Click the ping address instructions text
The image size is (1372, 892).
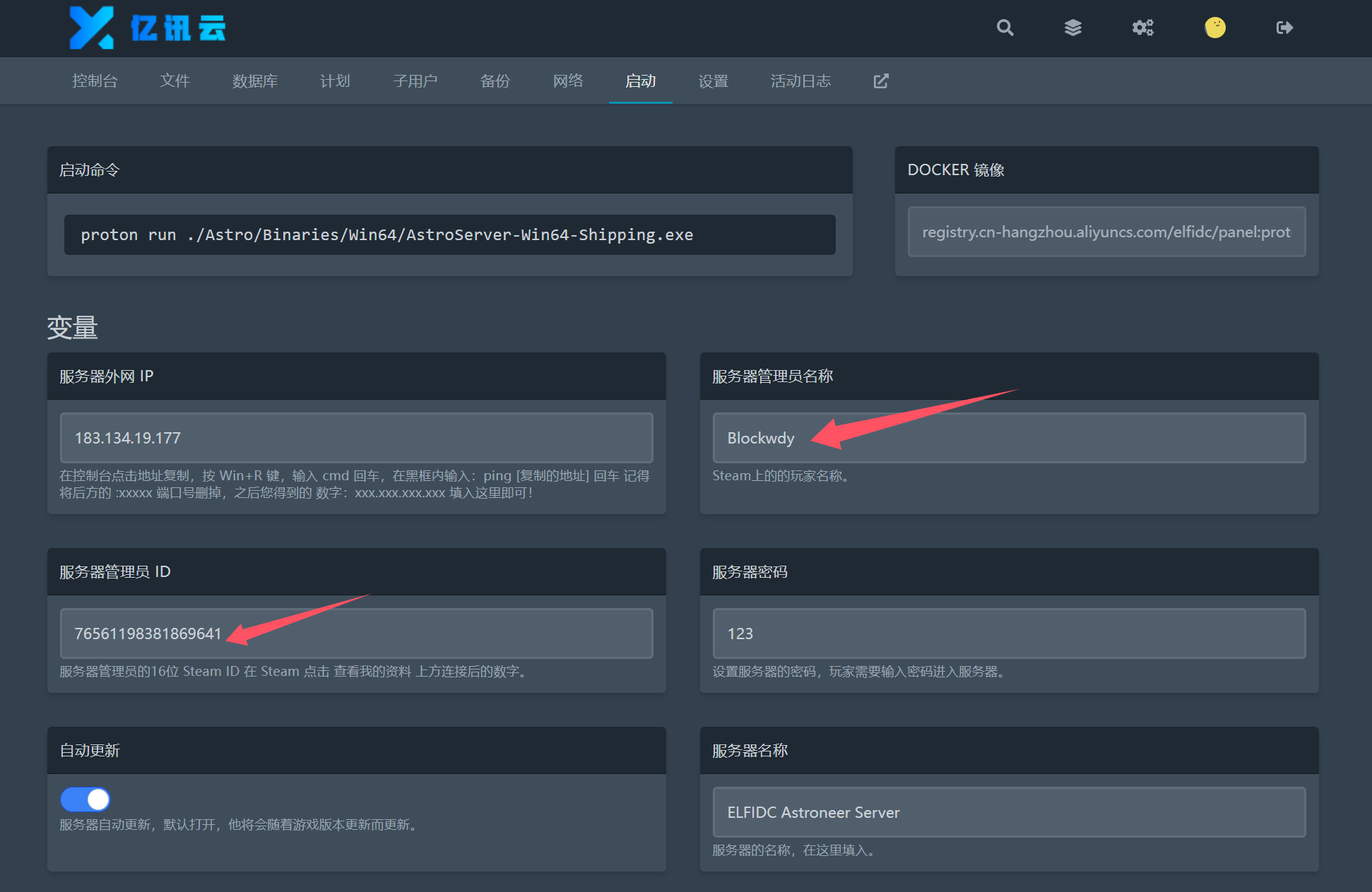[355, 484]
